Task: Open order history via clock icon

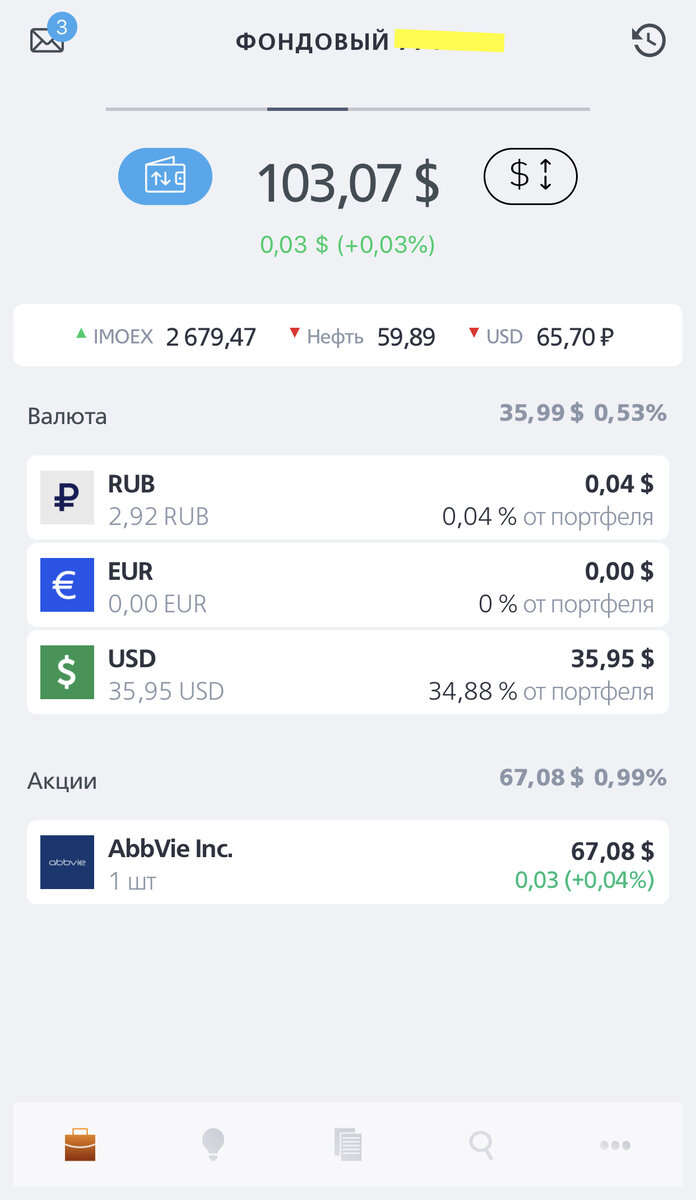Action: tap(649, 38)
